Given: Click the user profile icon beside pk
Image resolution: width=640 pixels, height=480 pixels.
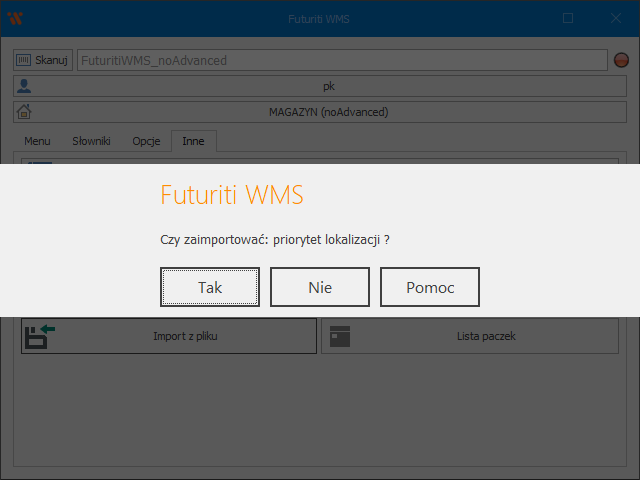Looking at the screenshot, I should pos(25,86).
